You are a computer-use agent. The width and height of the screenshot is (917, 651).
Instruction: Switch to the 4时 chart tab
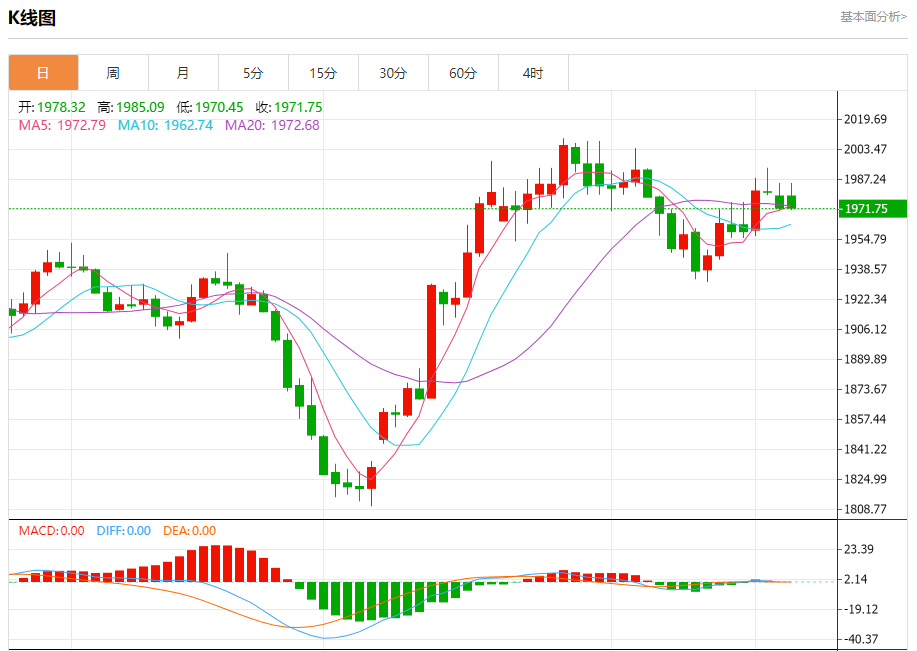[x=533, y=73]
